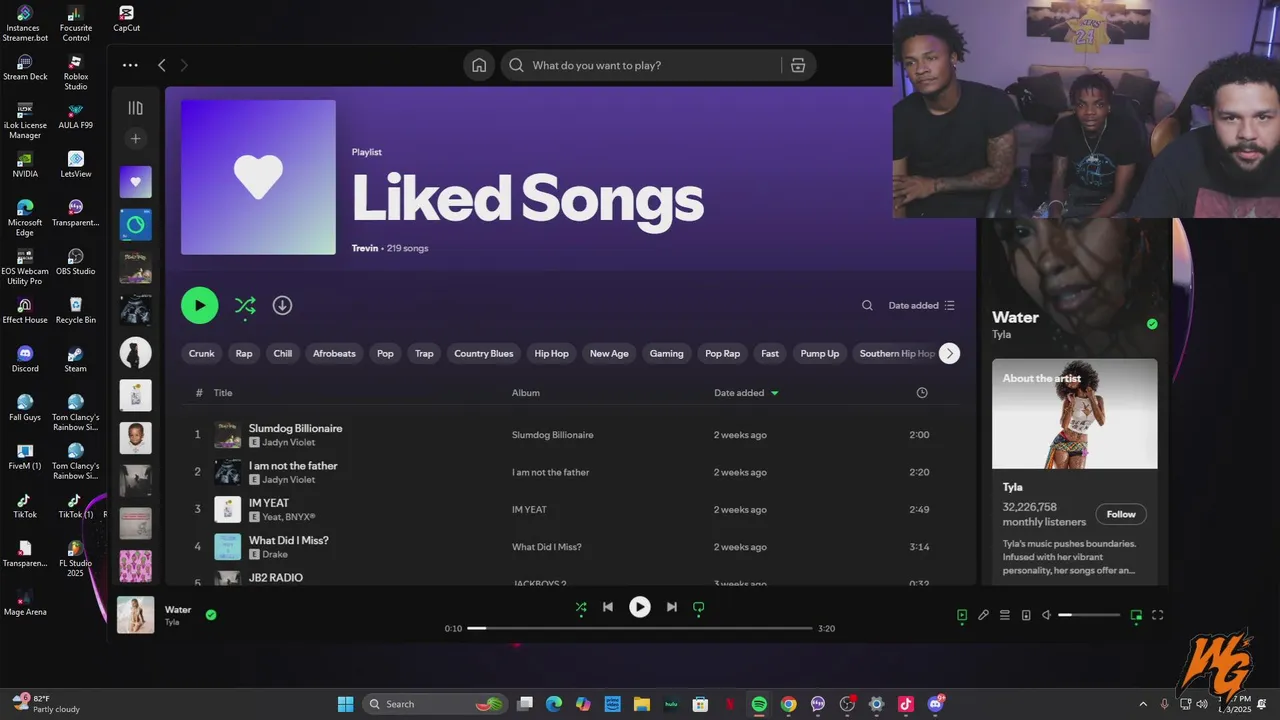Open the Browse icon in the search bar
The height and width of the screenshot is (720, 1280).
coord(798,65)
